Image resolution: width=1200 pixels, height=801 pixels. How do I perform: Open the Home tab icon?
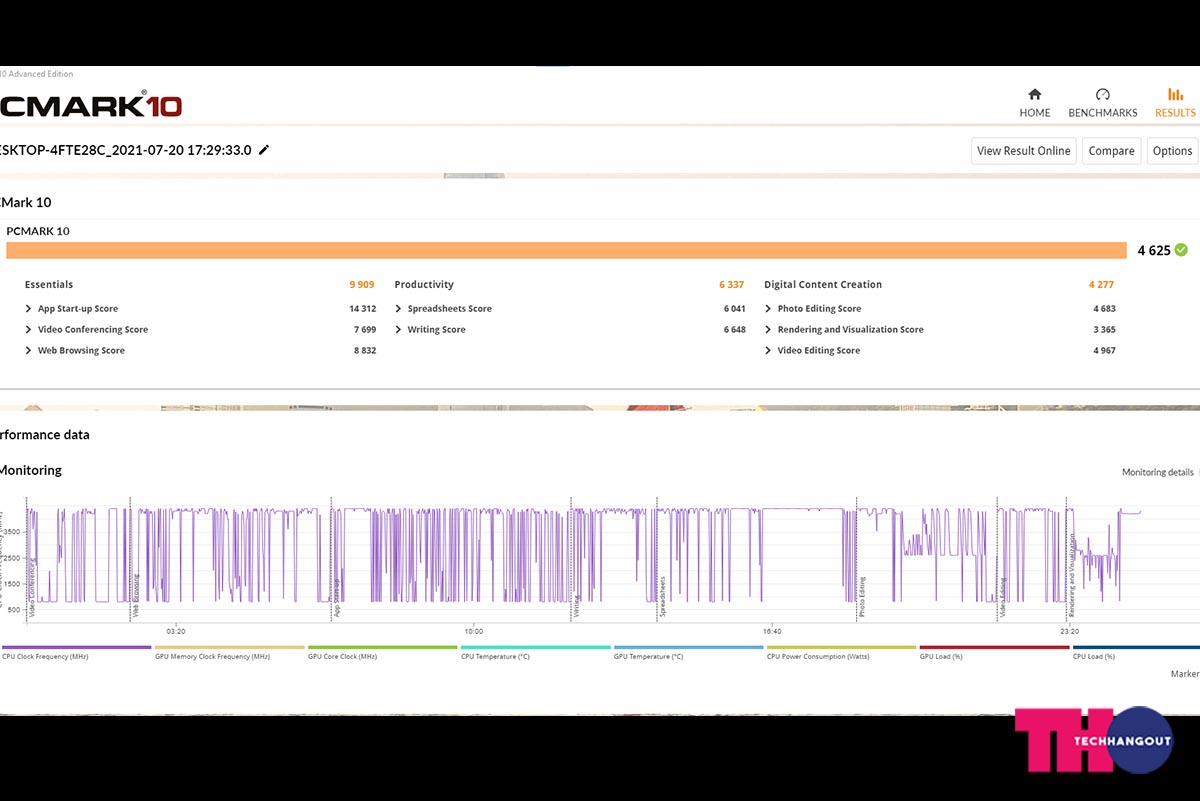coord(1035,94)
